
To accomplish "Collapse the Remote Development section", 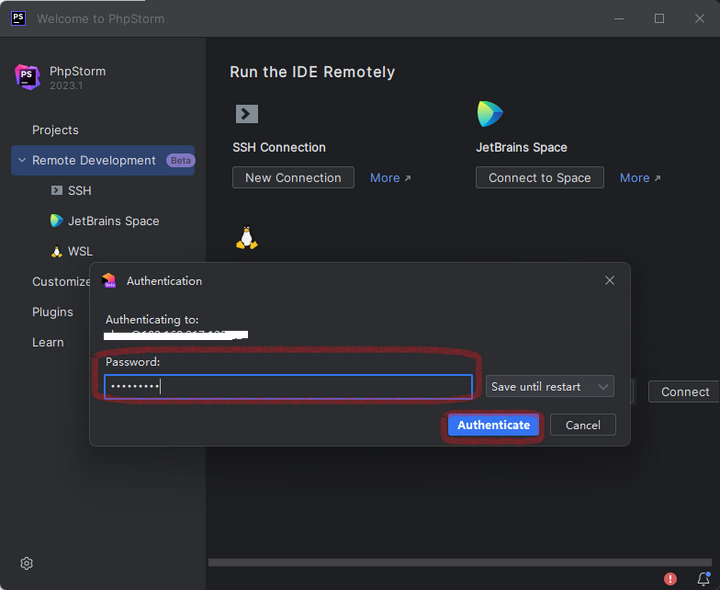I will 22,160.
